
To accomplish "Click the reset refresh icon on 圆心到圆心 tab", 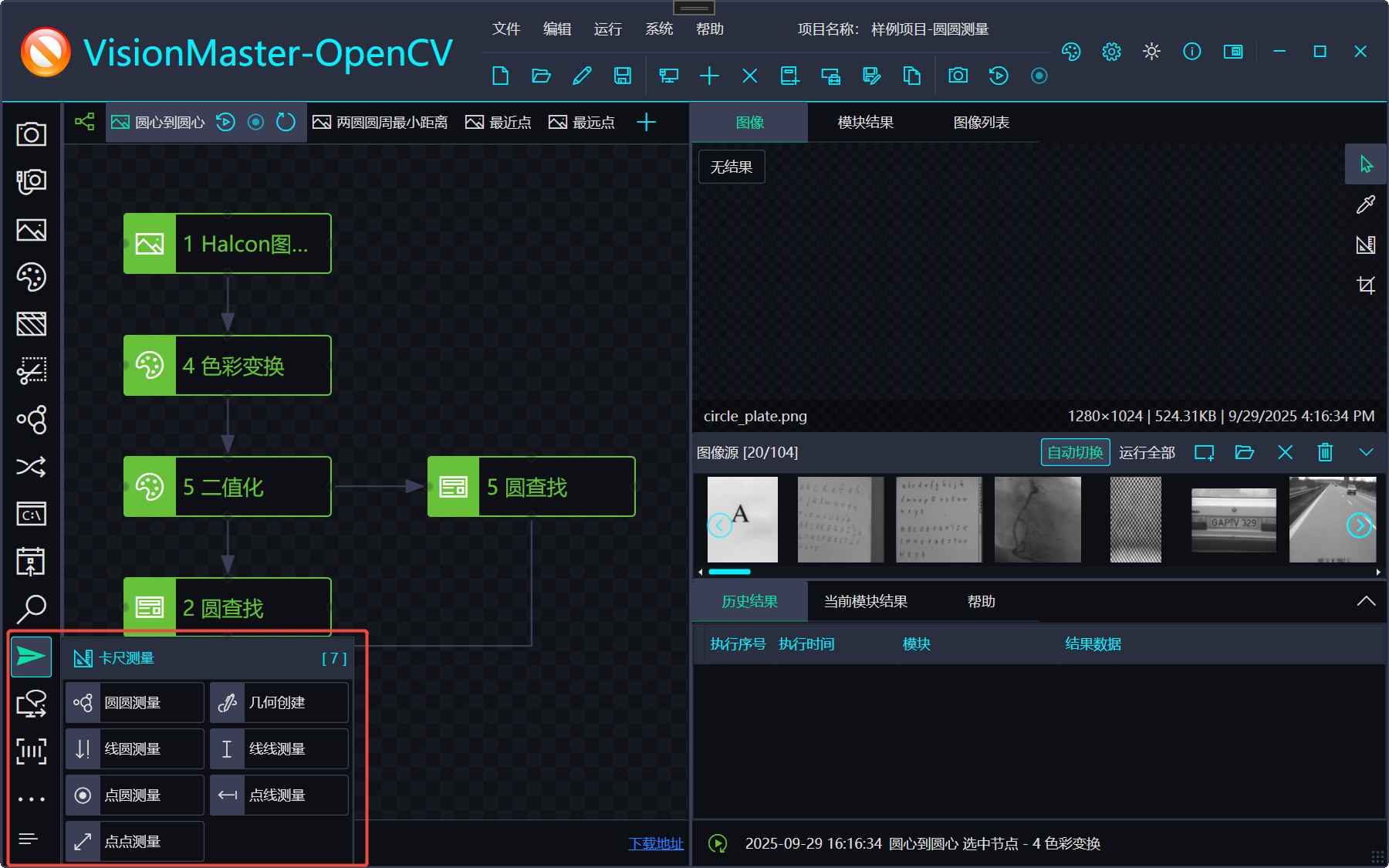I will click(x=286, y=122).
